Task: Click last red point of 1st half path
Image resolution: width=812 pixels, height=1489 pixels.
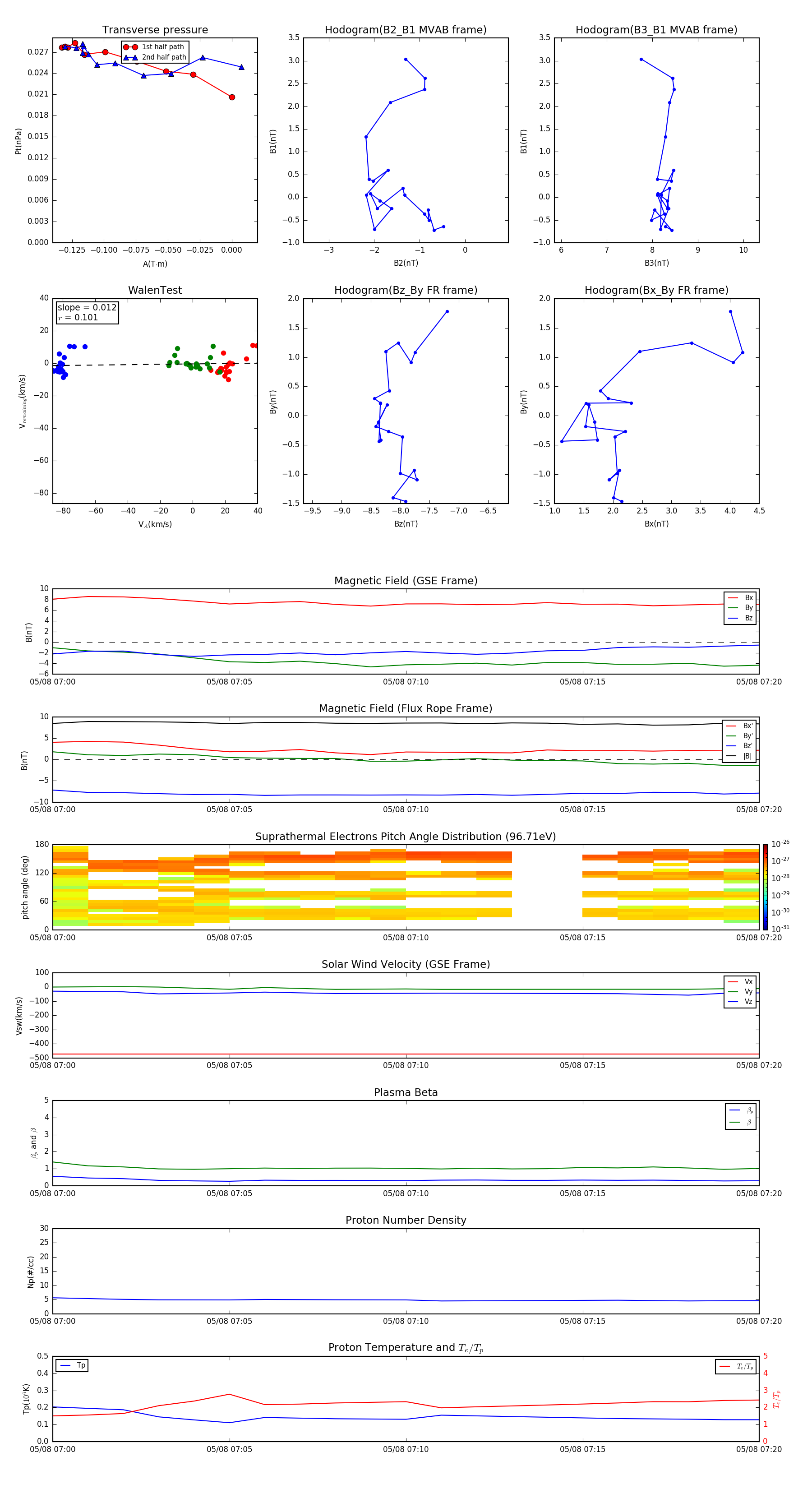Action: coord(232,97)
